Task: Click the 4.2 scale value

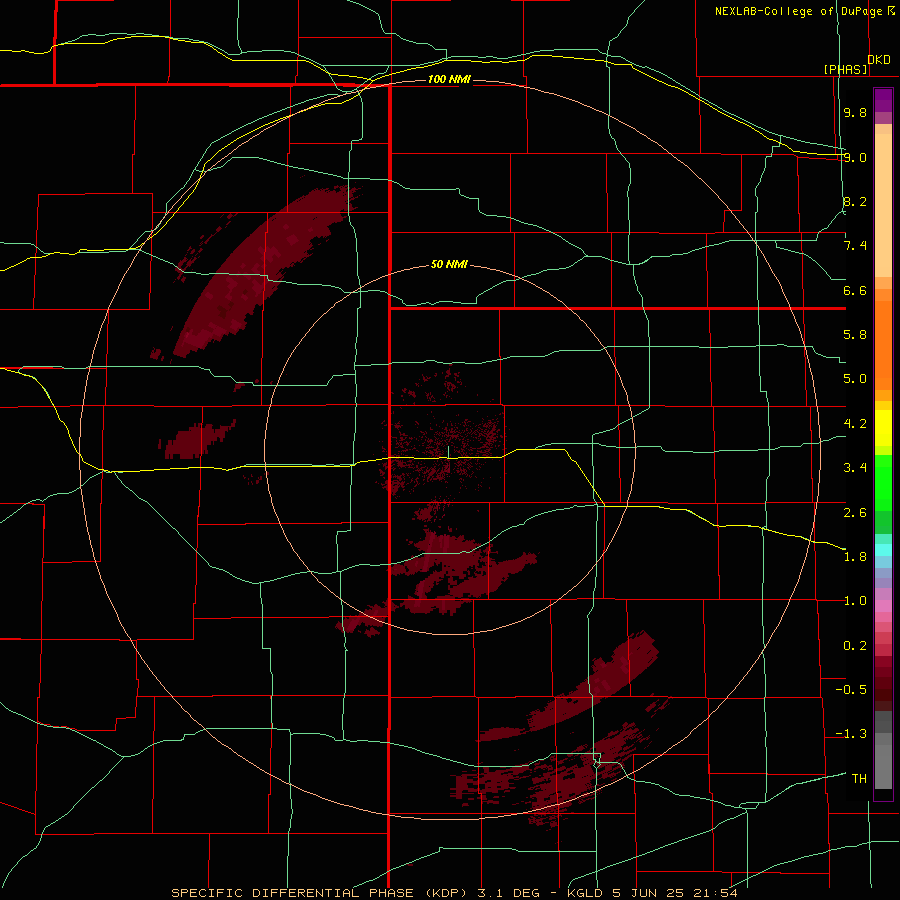Action: (855, 424)
